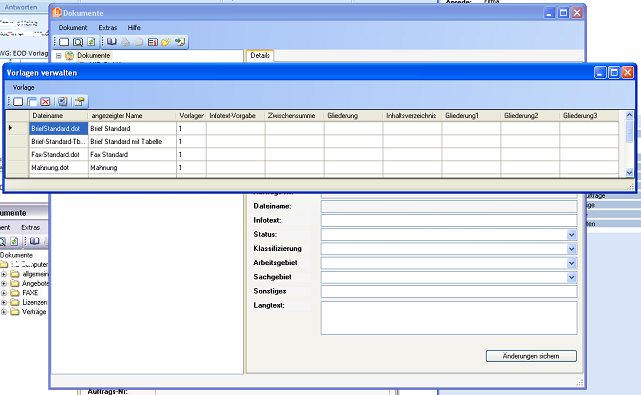Sort by Dateiname column header

pos(58,116)
